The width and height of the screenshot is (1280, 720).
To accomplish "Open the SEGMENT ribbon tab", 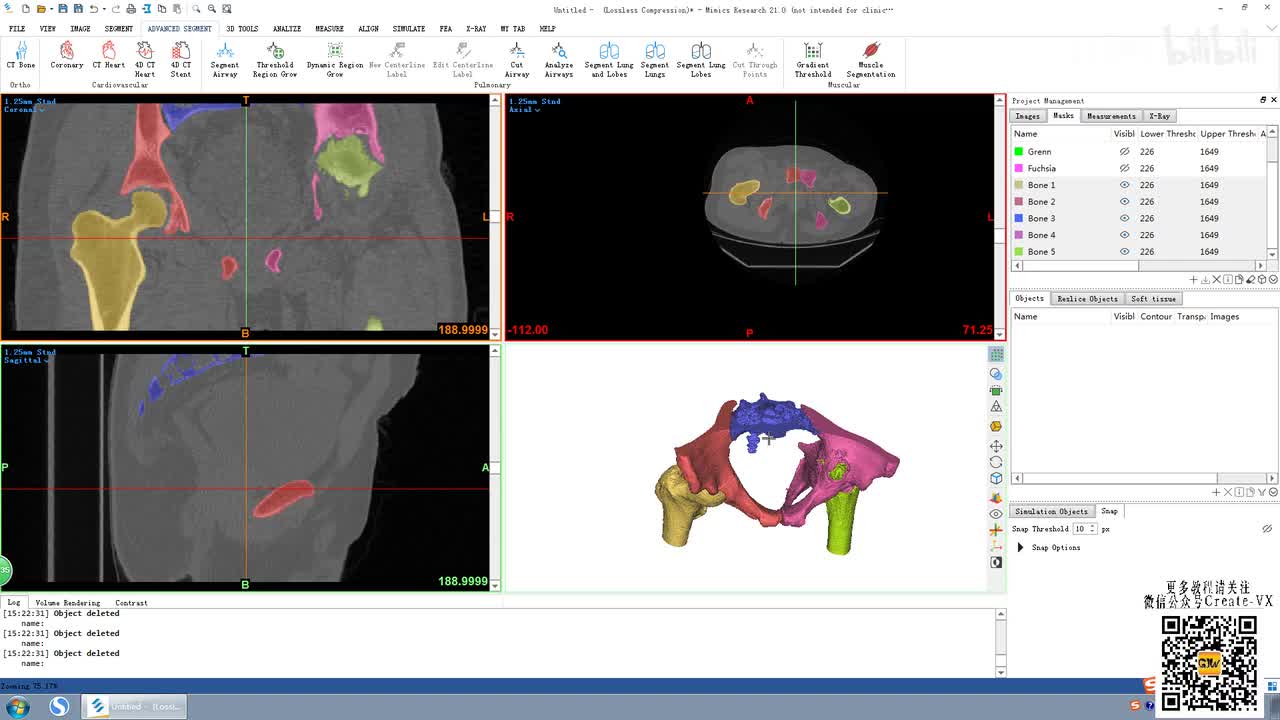I will tap(118, 29).
